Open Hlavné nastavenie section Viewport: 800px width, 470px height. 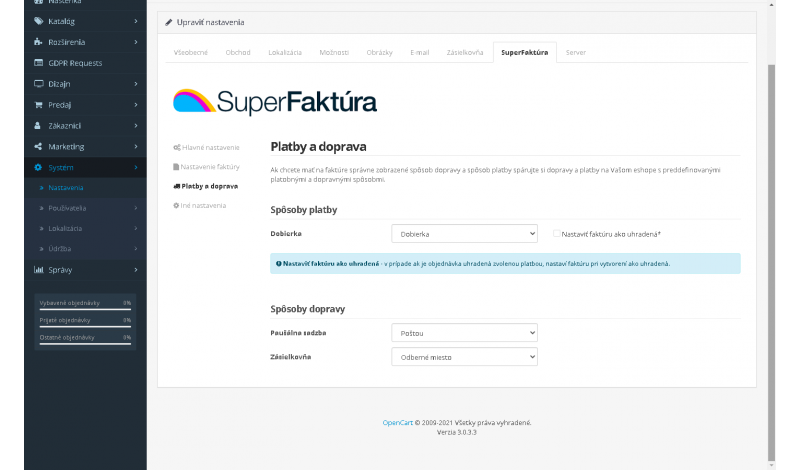pyautogui.click(x=206, y=147)
